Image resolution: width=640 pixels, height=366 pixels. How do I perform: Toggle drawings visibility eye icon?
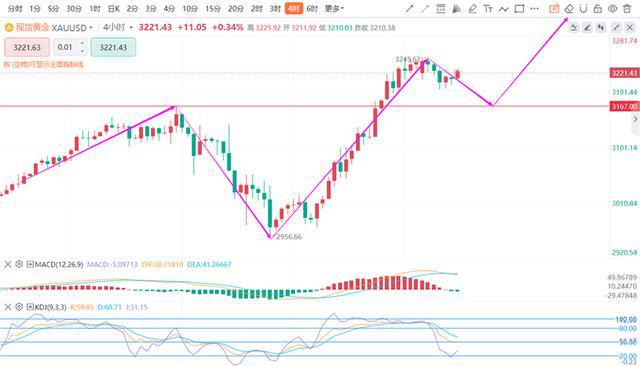(612, 9)
